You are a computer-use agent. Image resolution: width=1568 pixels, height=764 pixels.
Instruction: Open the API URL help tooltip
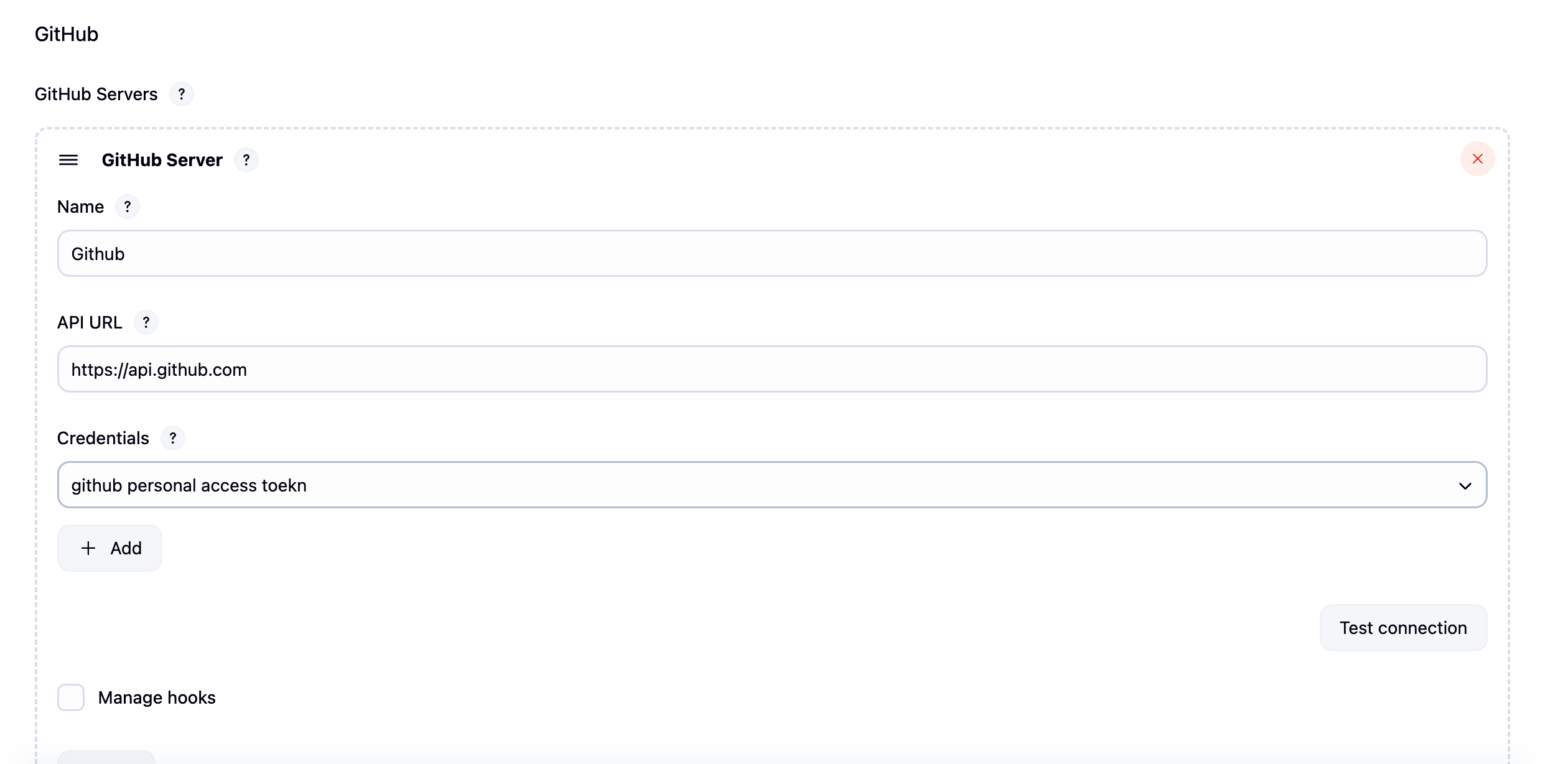[147, 322]
